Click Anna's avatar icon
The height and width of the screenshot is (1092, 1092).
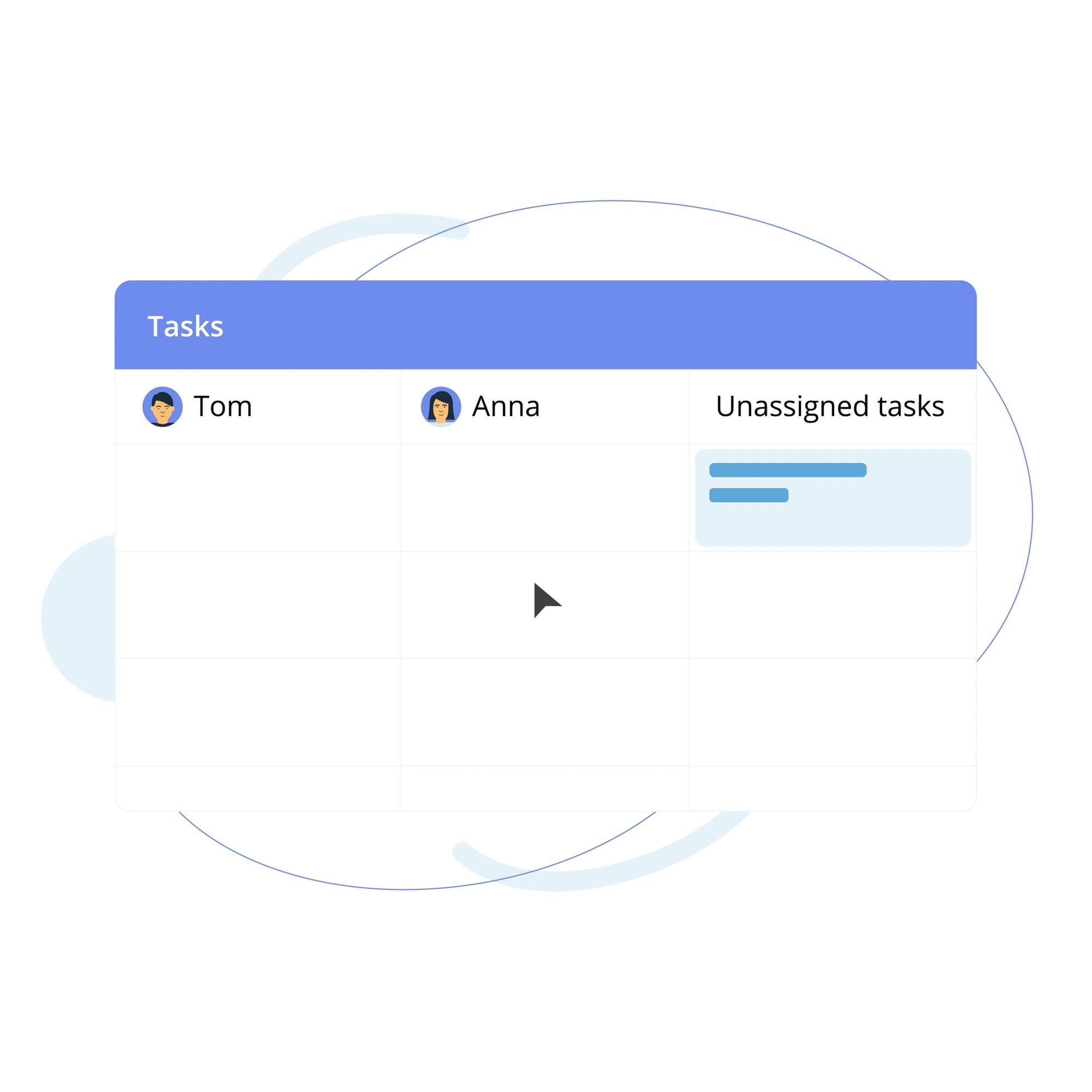441,406
